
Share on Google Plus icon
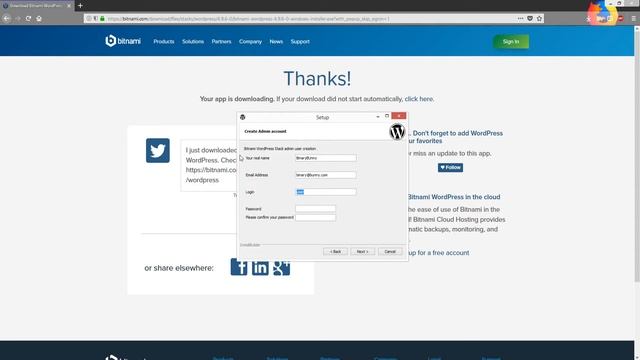[282, 268]
